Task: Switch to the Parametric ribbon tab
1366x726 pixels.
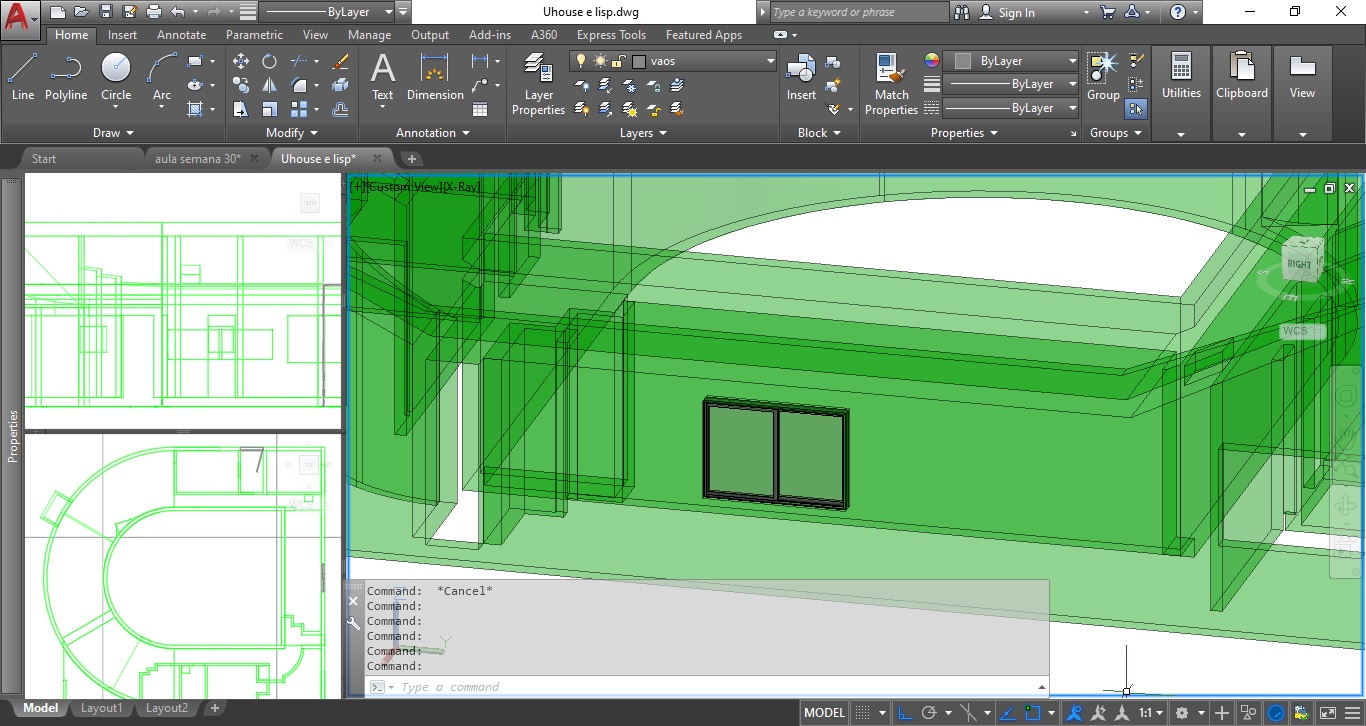Action: tap(254, 35)
